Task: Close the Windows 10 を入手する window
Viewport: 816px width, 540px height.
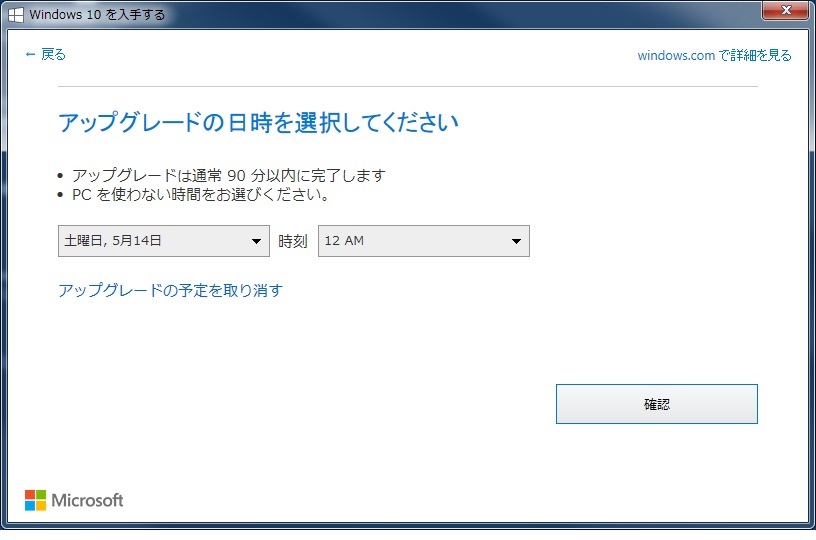Action: (x=786, y=10)
